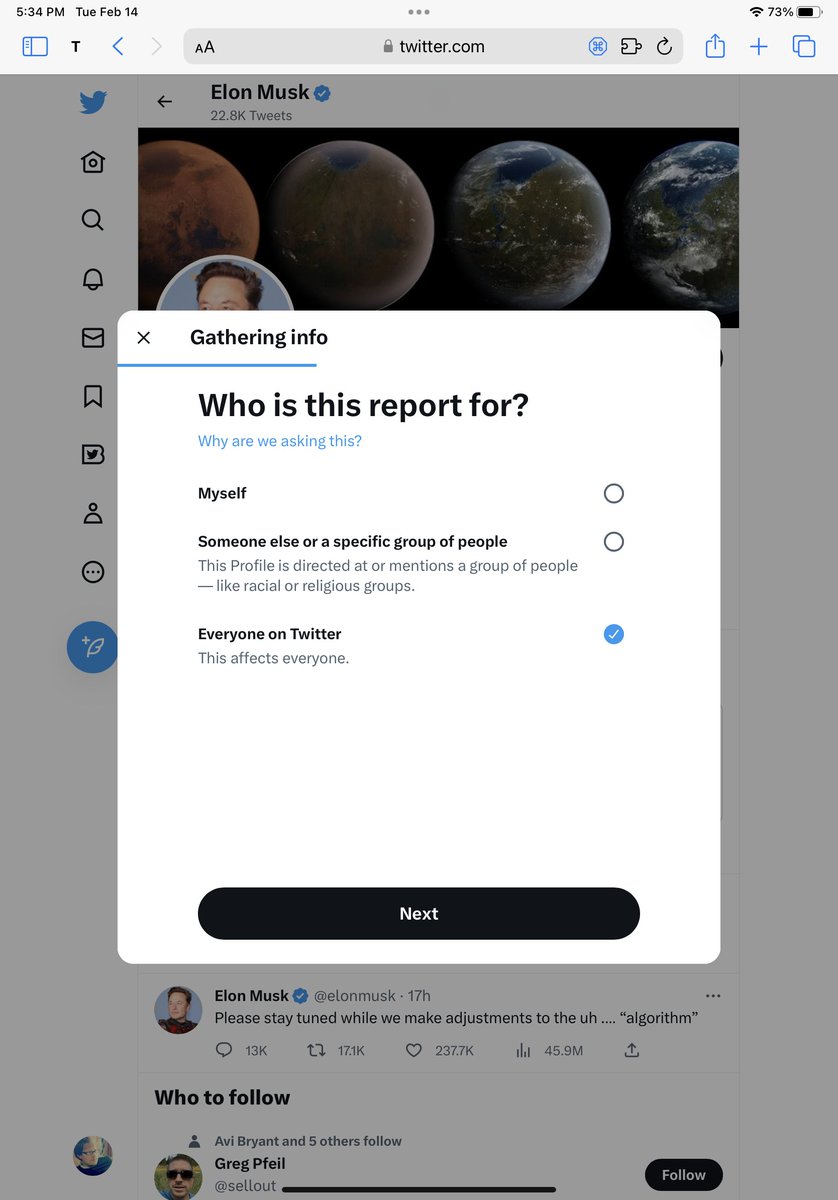
Task: Click the 22.8K Tweets count text
Action: (251, 116)
